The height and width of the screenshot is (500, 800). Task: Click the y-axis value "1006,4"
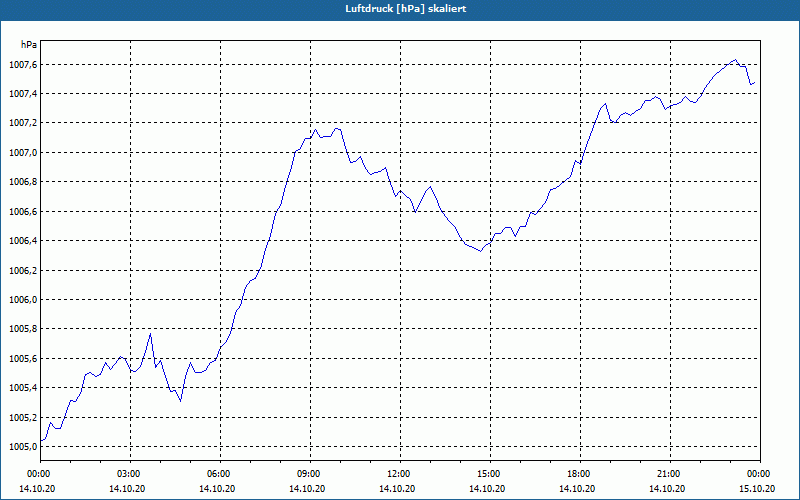(23, 241)
